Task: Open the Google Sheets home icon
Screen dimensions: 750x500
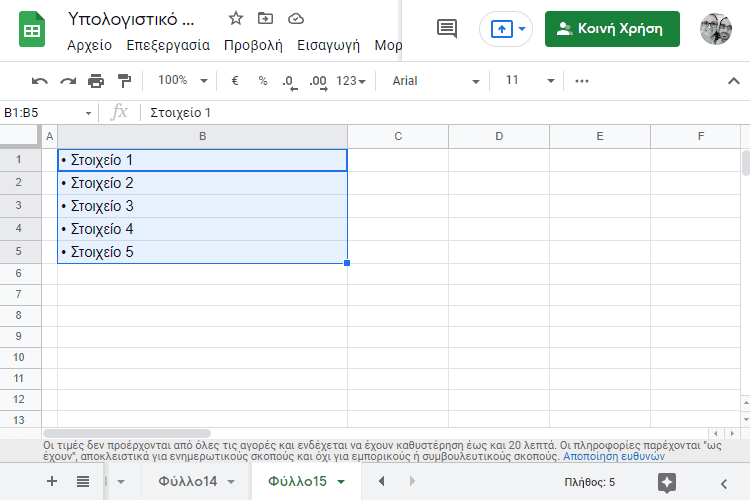Action: click(32, 30)
